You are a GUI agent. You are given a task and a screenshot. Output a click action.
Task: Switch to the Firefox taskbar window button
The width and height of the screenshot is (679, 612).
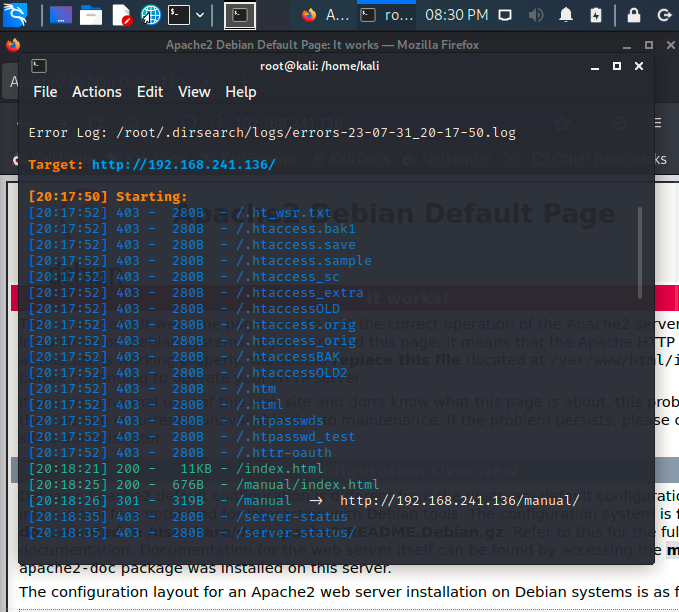324,15
